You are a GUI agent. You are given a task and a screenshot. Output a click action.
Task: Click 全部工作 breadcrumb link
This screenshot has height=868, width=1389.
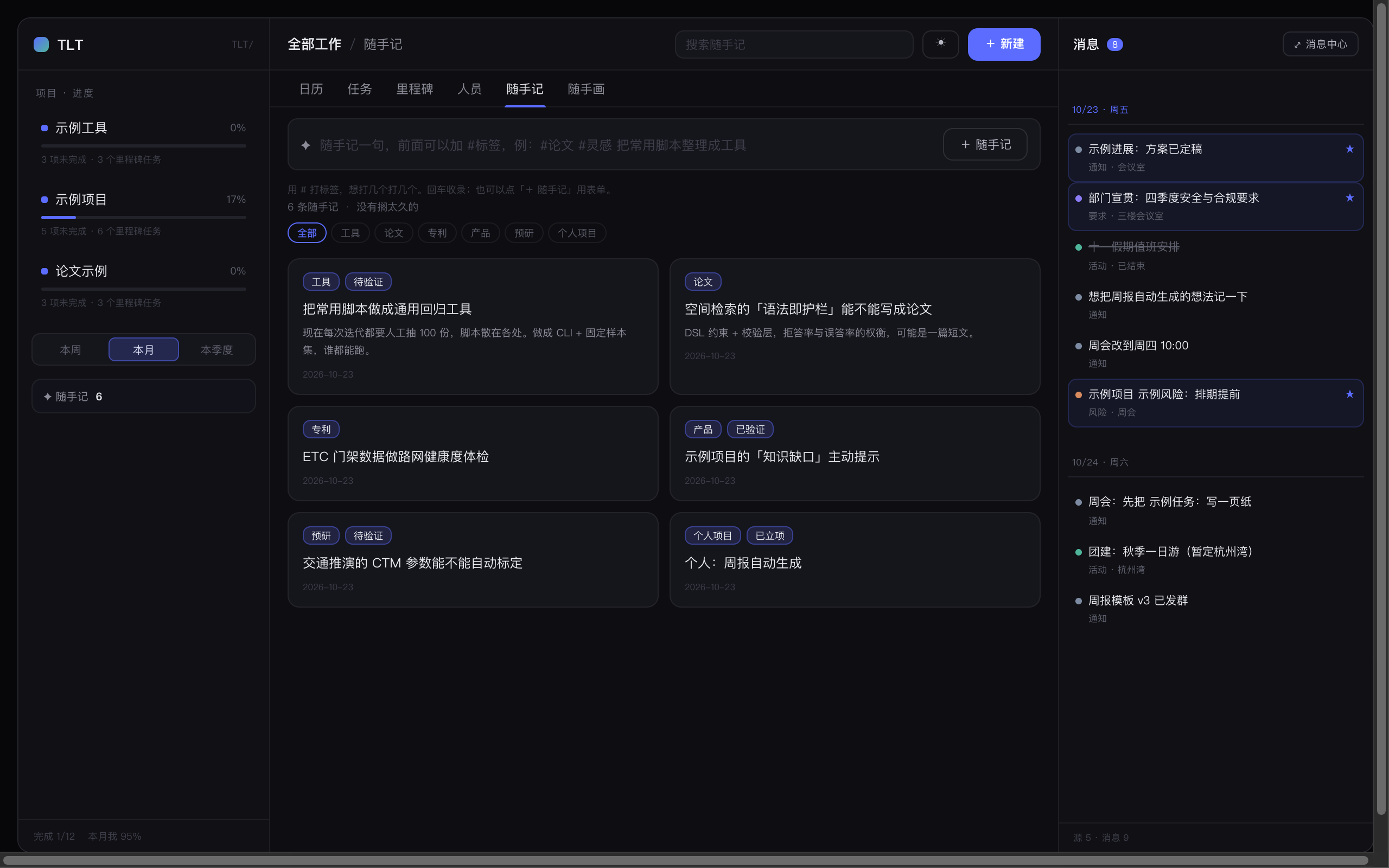(315, 44)
